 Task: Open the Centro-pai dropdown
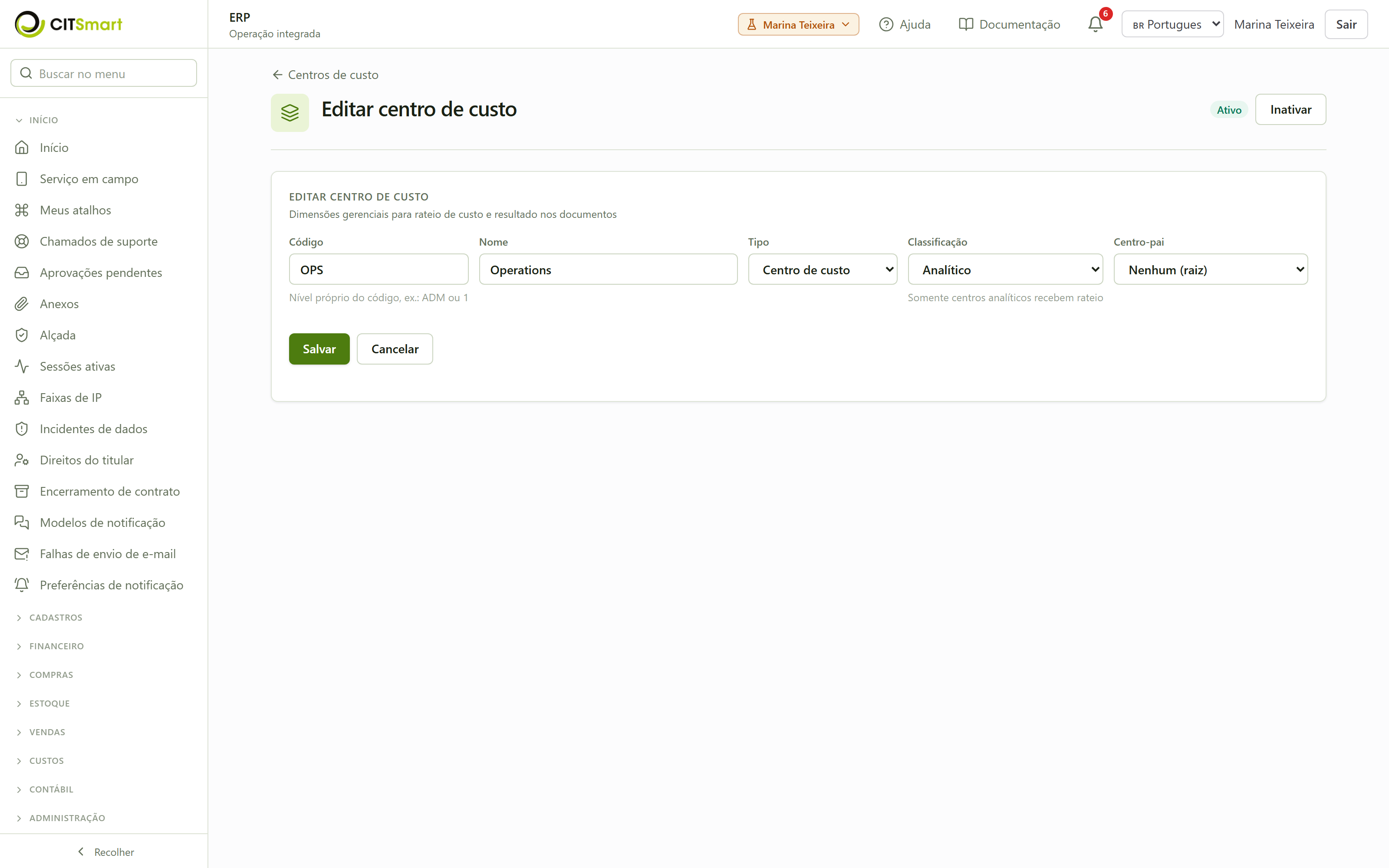tap(1211, 269)
